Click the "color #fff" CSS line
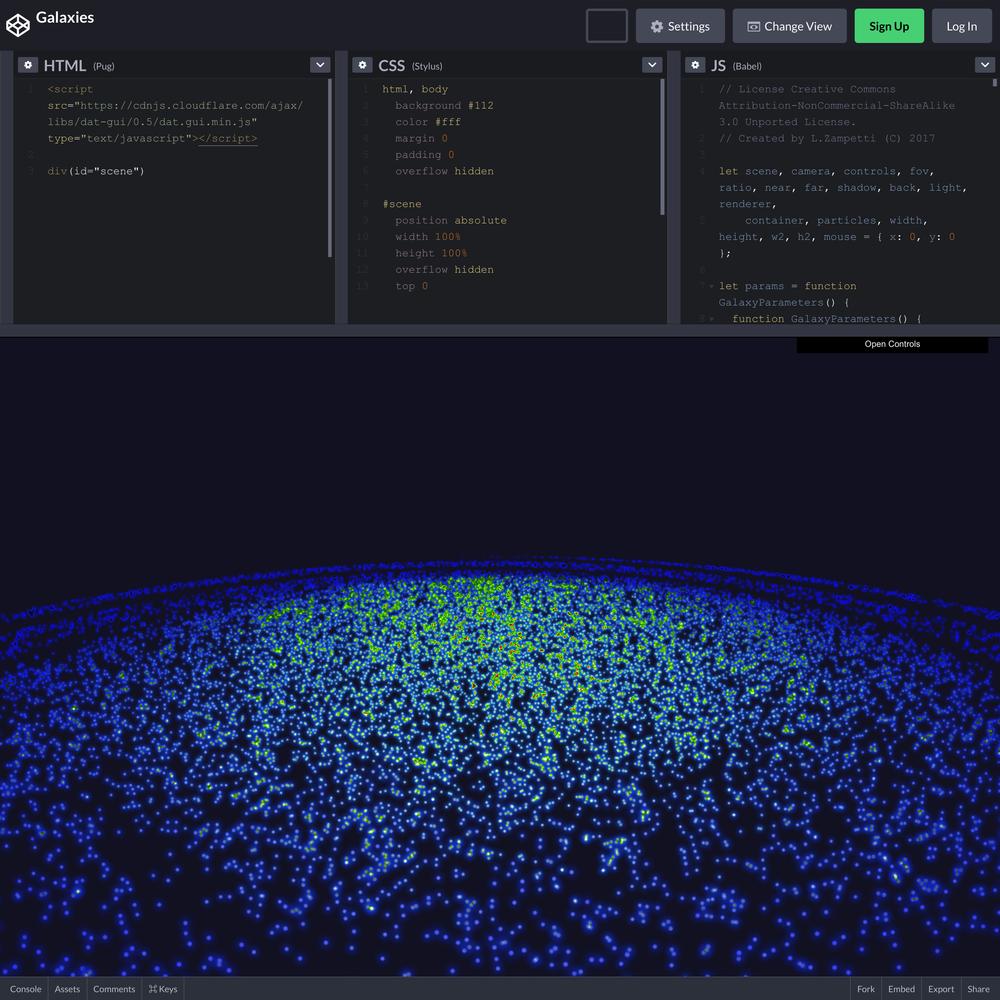 coord(428,122)
